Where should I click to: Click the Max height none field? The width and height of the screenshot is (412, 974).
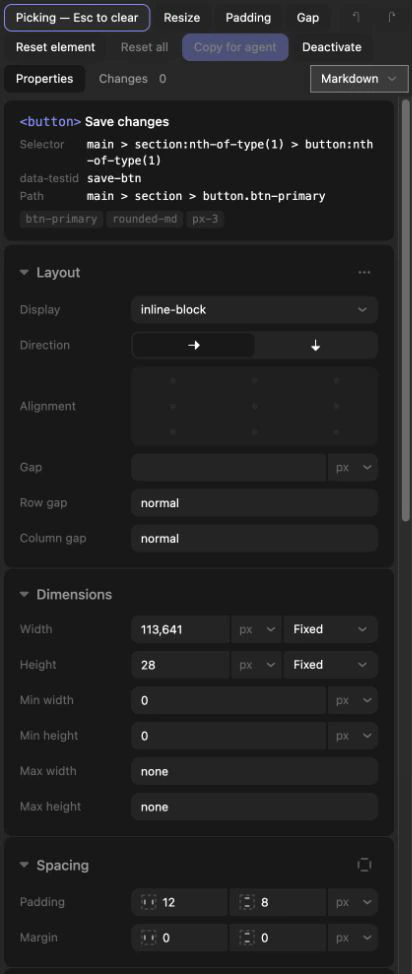point(254,807)
